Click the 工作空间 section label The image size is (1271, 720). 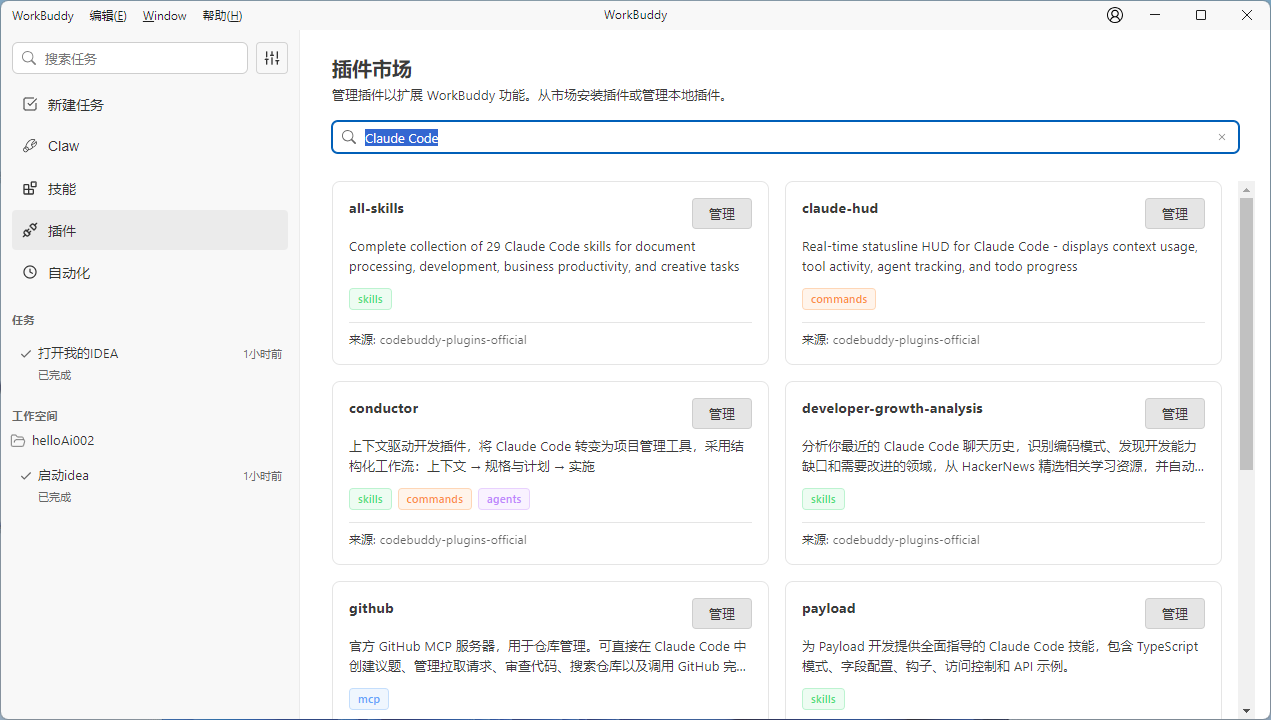click(35, 415)
